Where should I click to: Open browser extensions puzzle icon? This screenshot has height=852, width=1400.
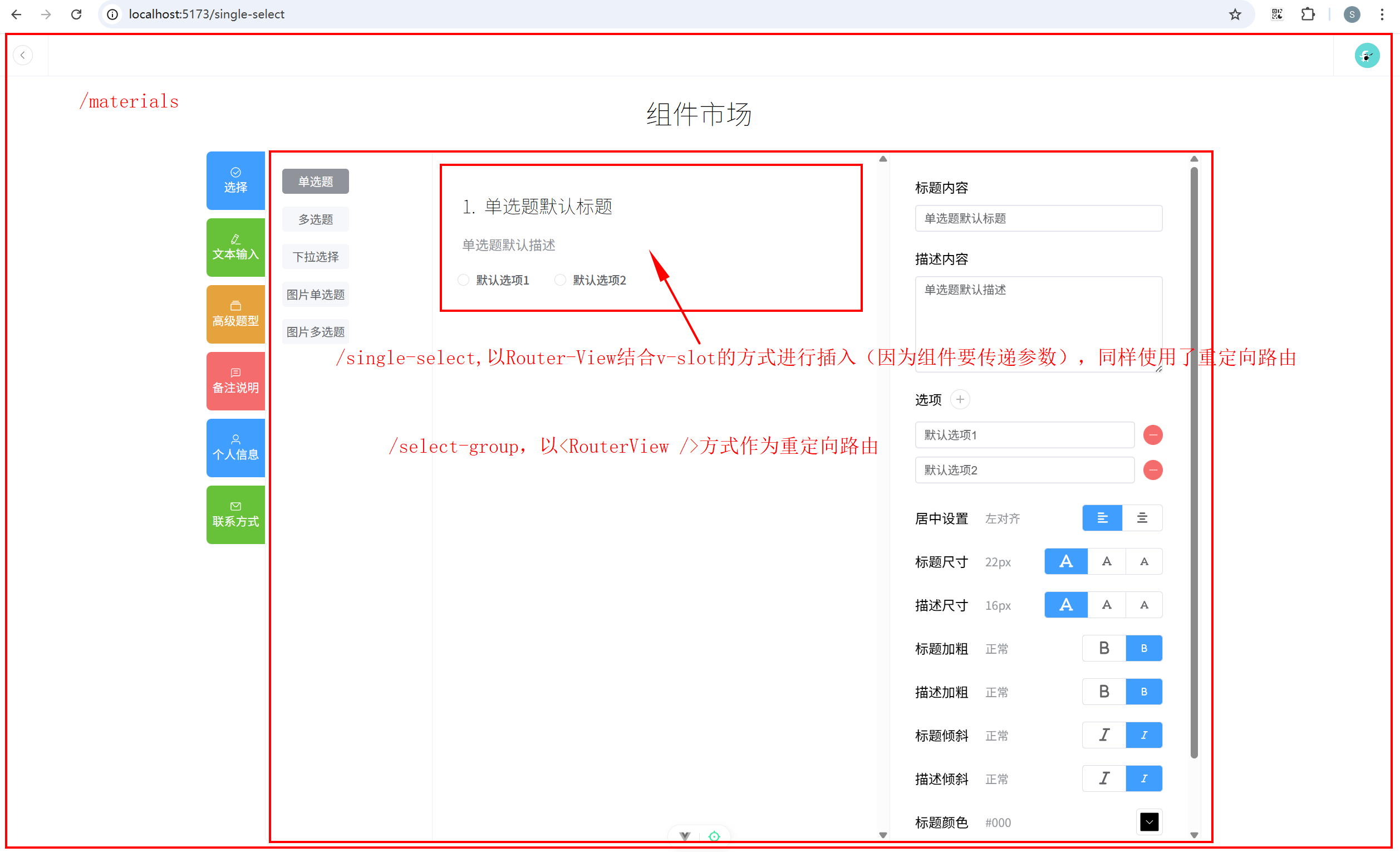click(1308, 14)
